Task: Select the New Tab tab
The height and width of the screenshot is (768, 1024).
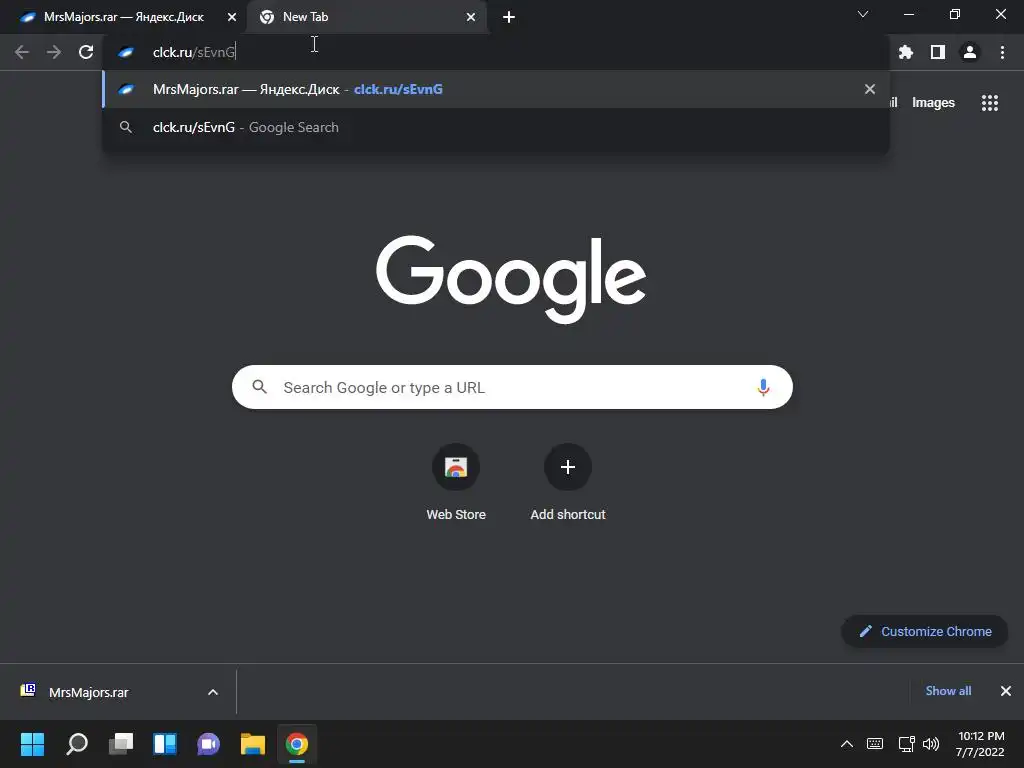Action: pos(366,18)
